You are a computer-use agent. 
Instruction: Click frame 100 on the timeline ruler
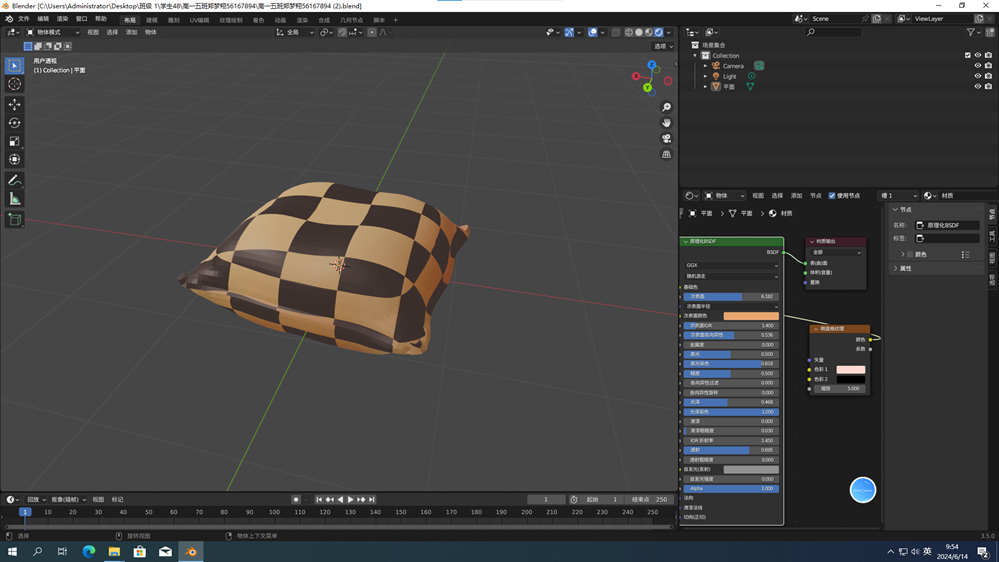pos(274,512)
